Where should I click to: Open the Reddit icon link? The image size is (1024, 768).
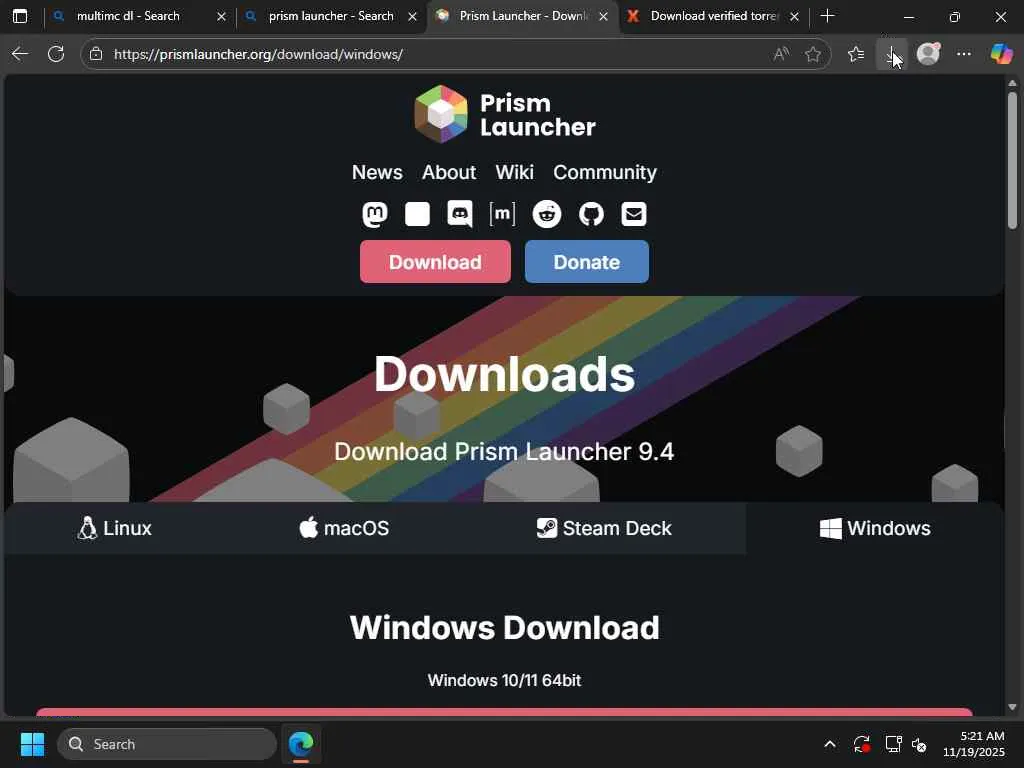[547, 214]
